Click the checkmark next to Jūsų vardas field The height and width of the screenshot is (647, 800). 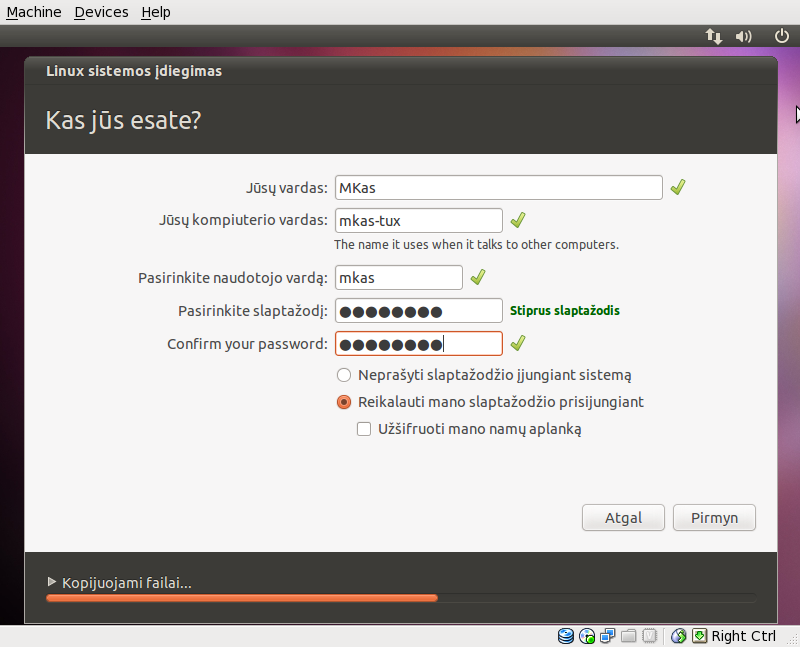click(678, 187)
